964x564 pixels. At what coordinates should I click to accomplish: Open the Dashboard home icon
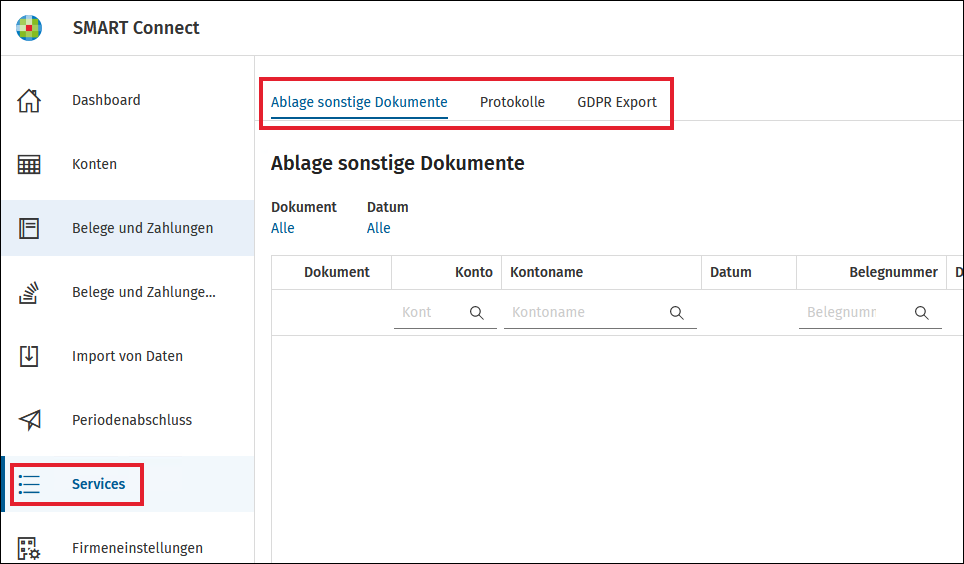tap(29, 100)
